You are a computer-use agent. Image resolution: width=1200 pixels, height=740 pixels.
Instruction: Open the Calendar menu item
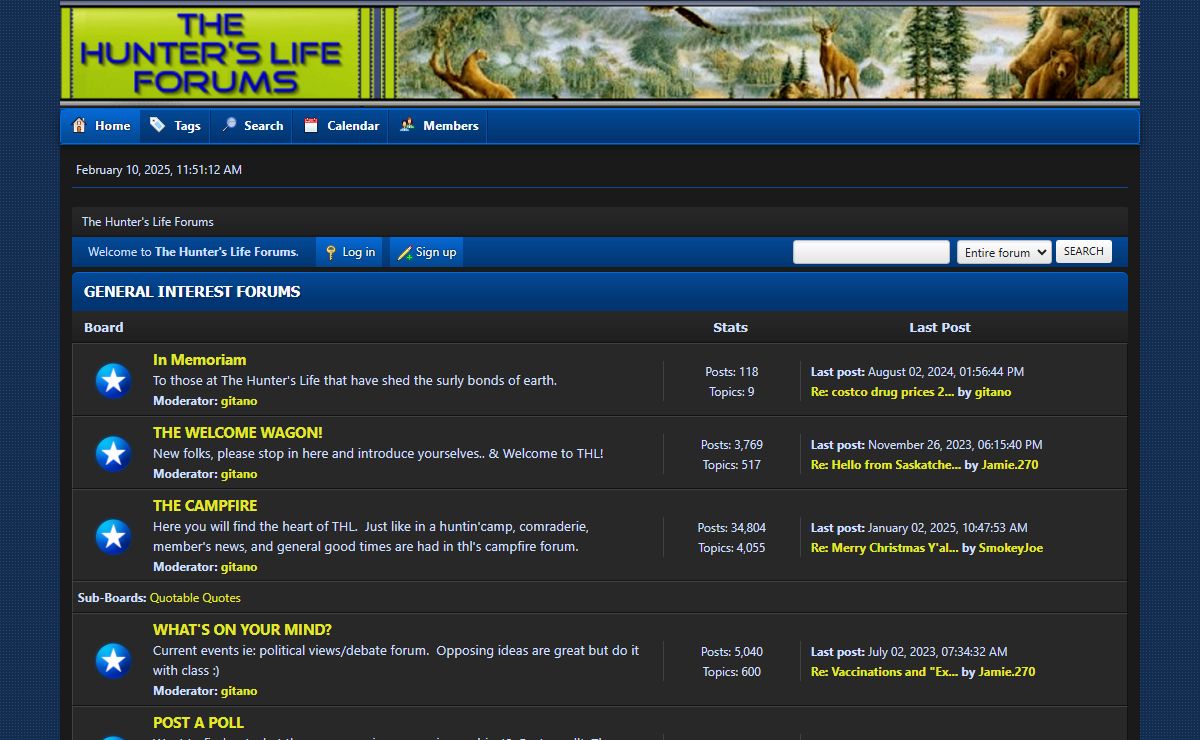[353, 126]
